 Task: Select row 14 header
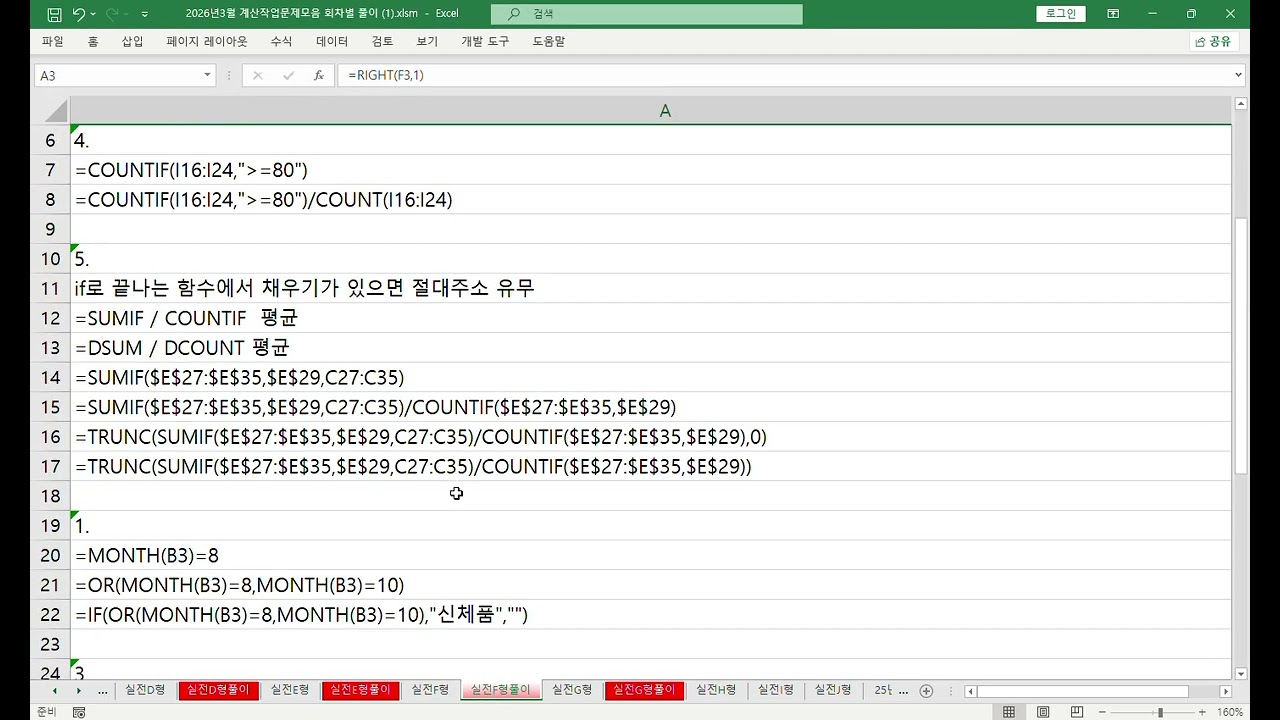(x=51, y=377)
